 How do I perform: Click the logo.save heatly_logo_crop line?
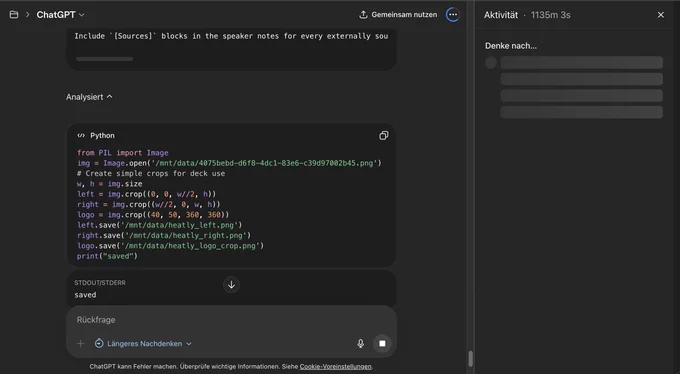coord(170,246)
